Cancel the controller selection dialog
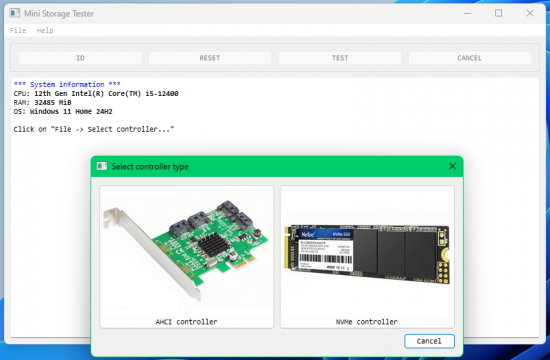 tap(429, 341)
